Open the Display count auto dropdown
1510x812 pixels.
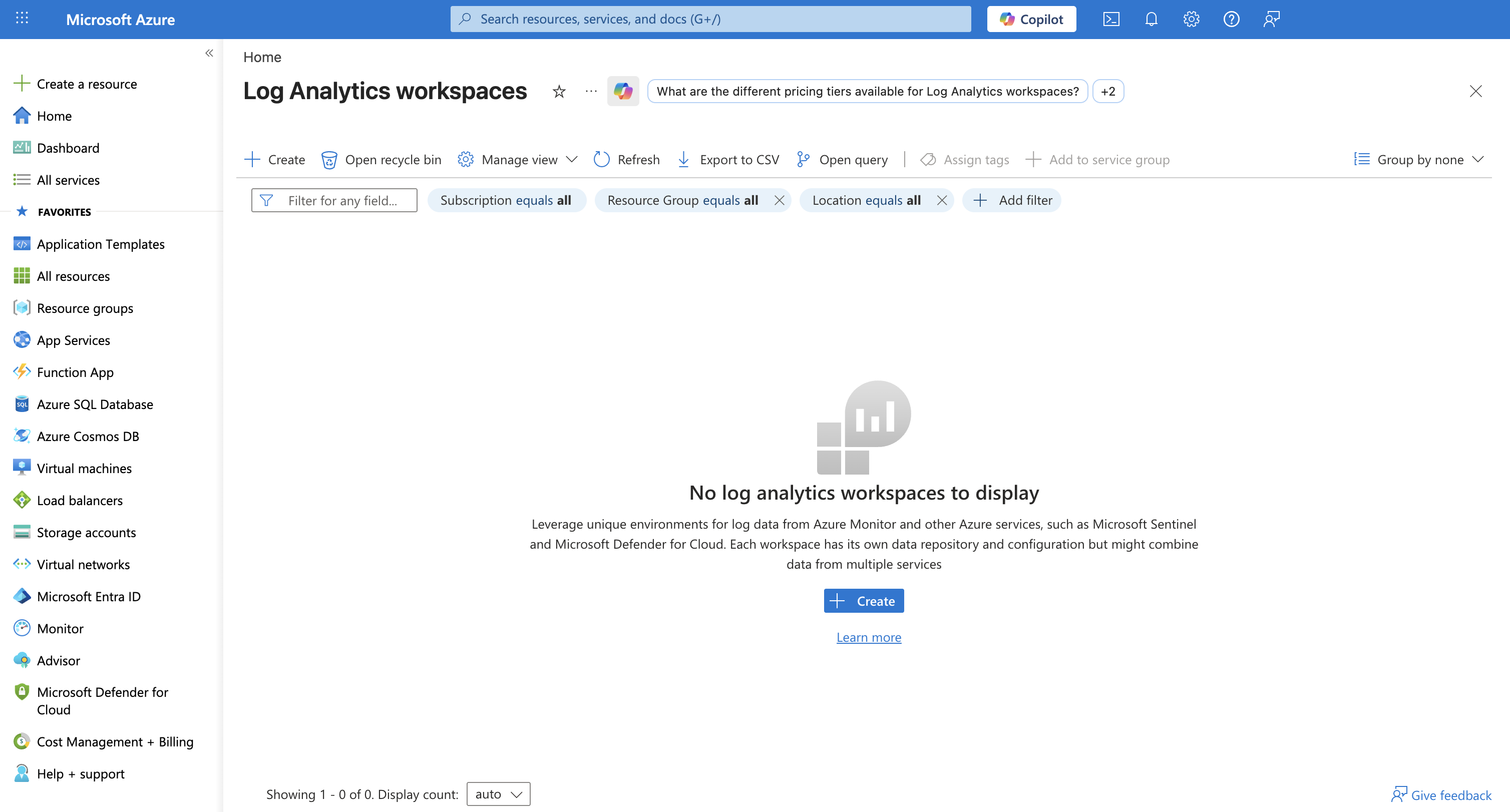pyautogui.click(x=498, y=794)
